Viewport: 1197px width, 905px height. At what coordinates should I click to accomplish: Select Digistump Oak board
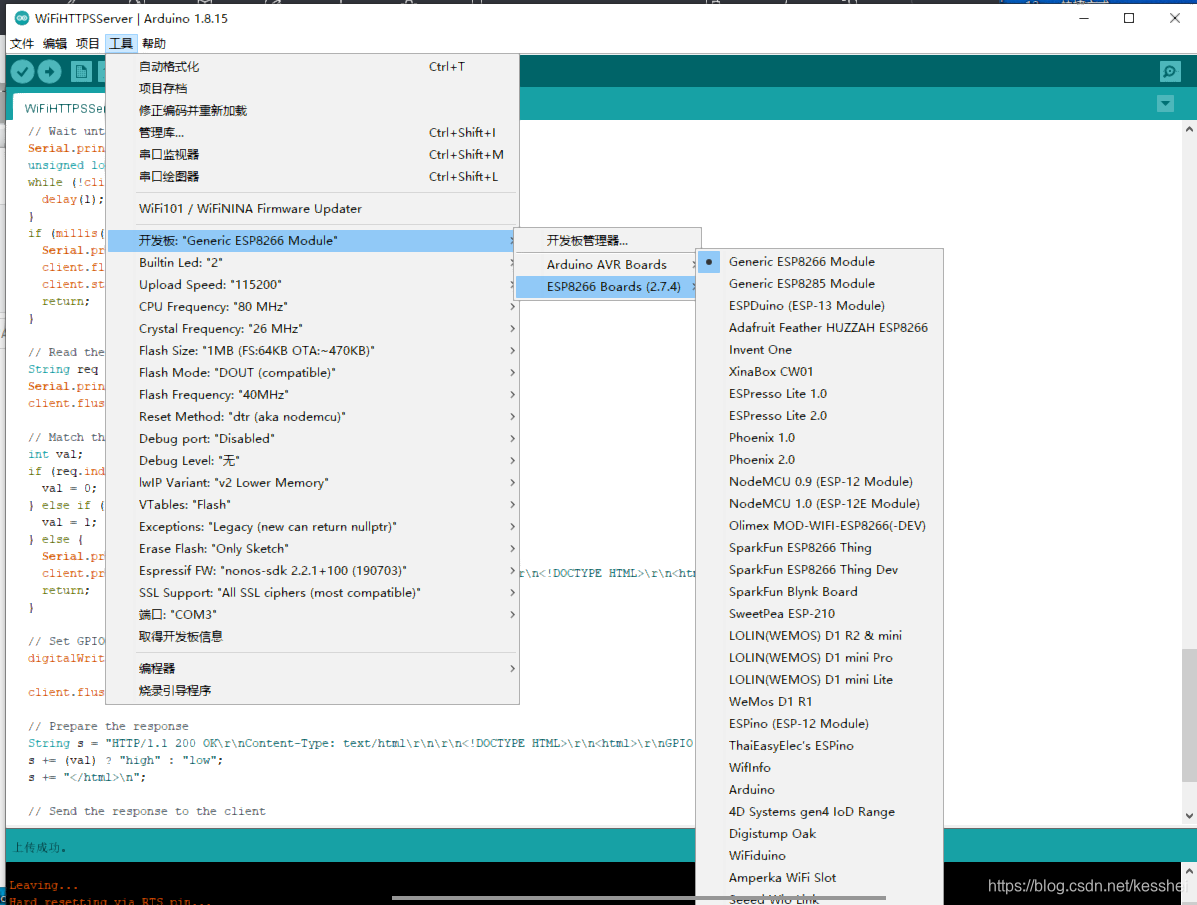820,834
